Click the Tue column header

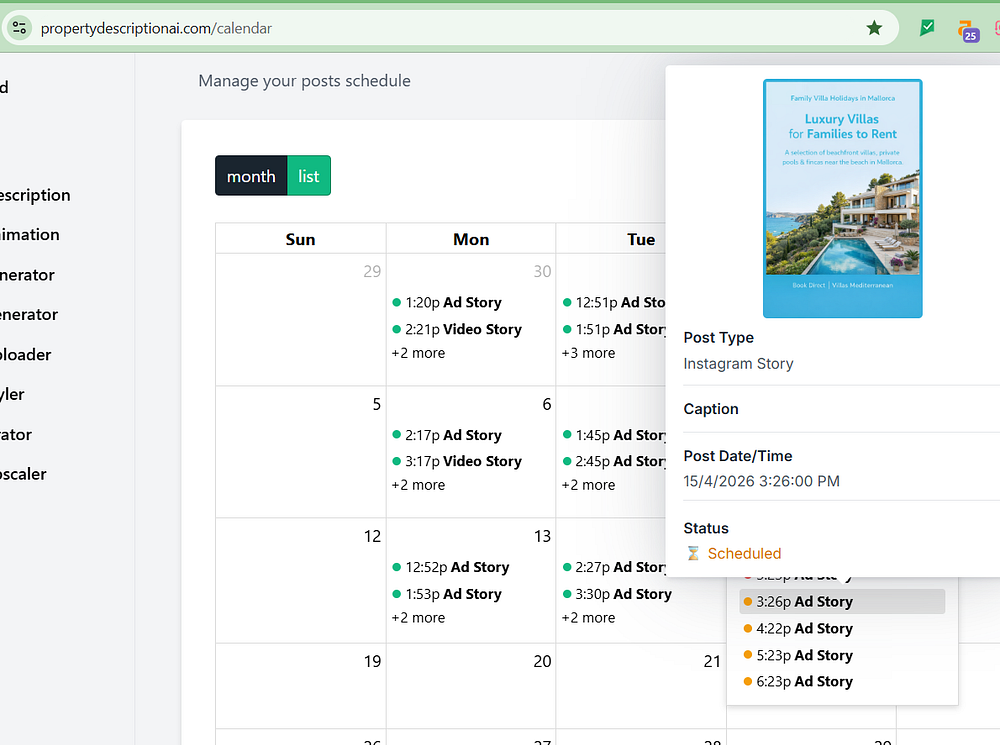[x=641, y=239]
